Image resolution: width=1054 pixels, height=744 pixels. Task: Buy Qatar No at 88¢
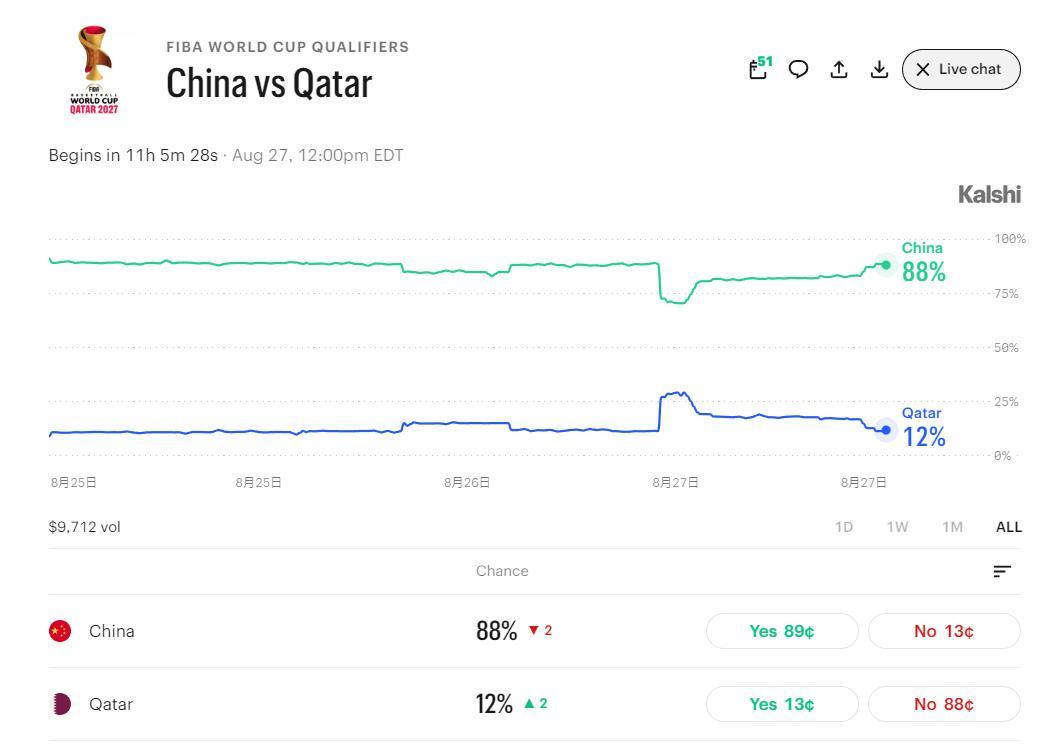coord(944,704)
